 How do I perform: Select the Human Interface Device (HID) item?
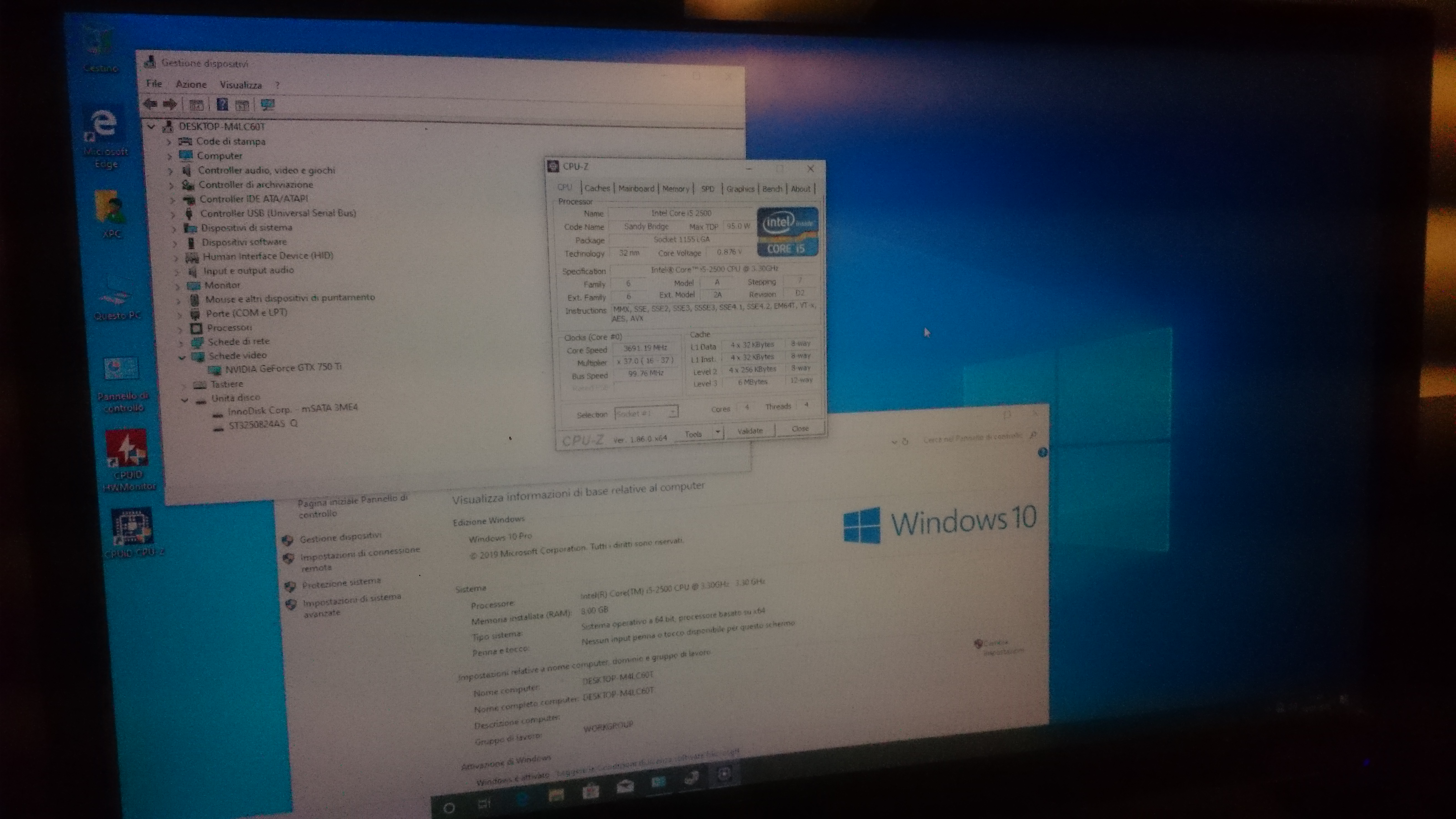[268, 256]
